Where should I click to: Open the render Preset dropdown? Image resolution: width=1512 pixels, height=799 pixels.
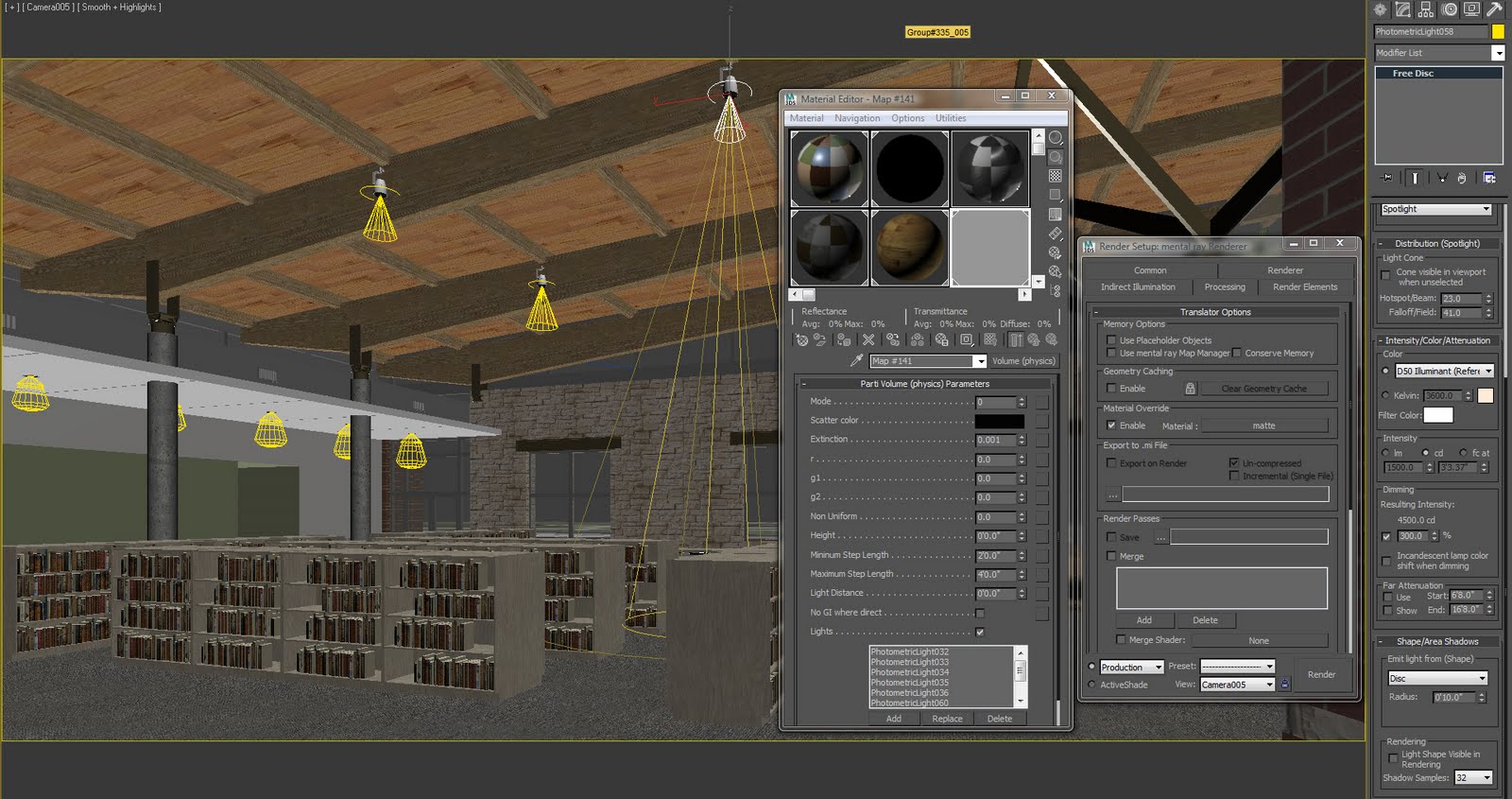1238,666
